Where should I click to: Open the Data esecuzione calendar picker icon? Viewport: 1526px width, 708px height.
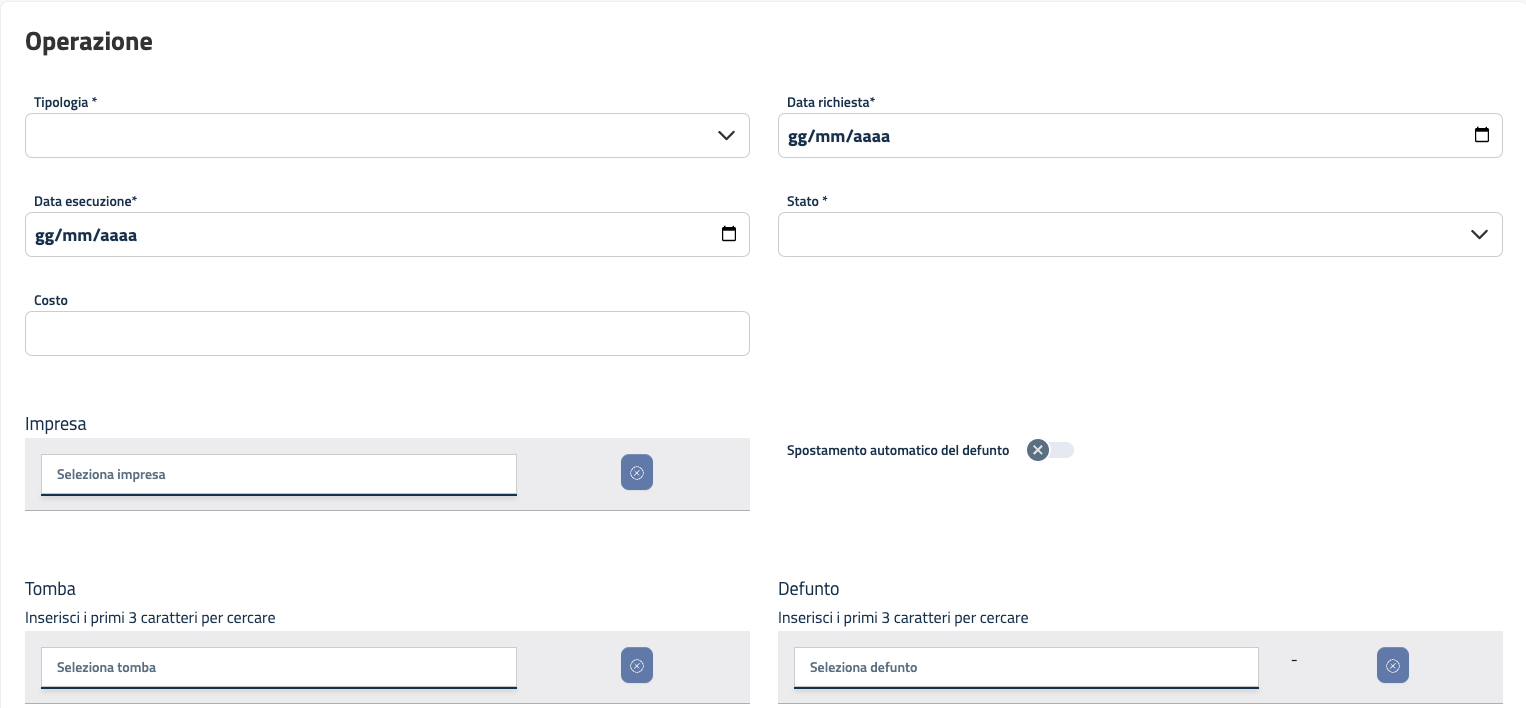point(729,235)
